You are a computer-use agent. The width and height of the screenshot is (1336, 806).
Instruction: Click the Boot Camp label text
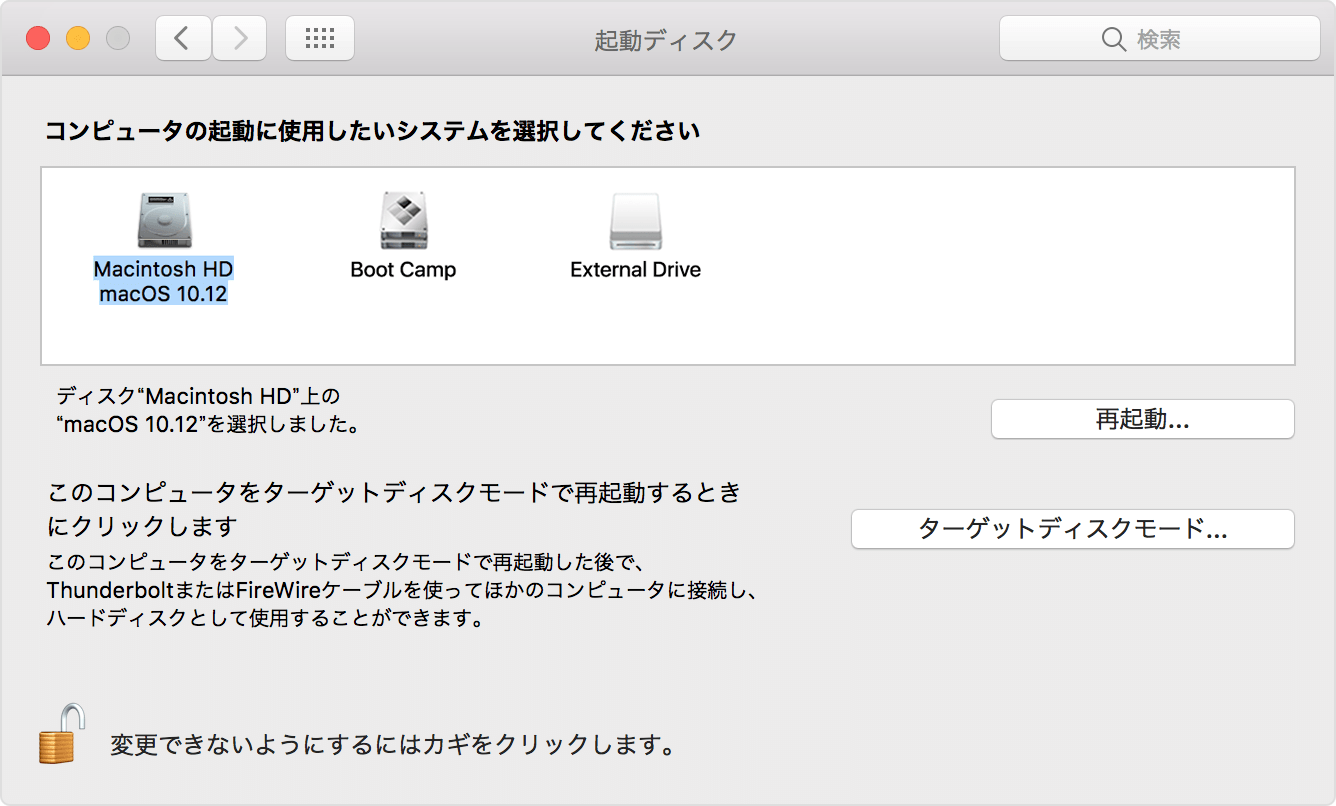point(403,270)
